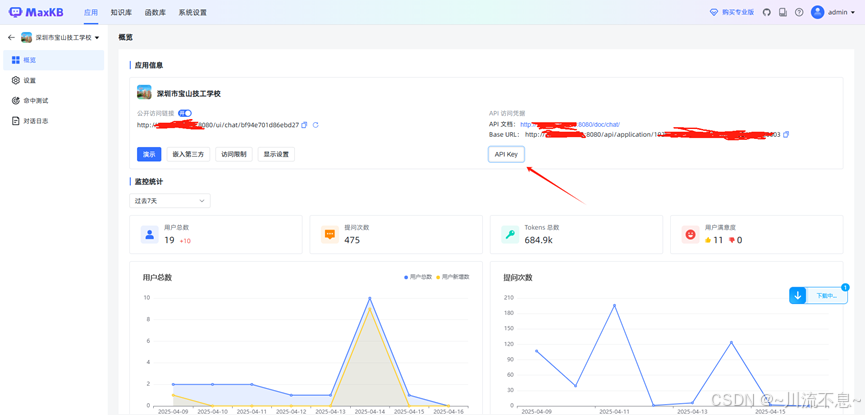Click the 2025-04-14 peak point on 用户总数 chart
Viewport: 865px width, 415px height.
370,299
